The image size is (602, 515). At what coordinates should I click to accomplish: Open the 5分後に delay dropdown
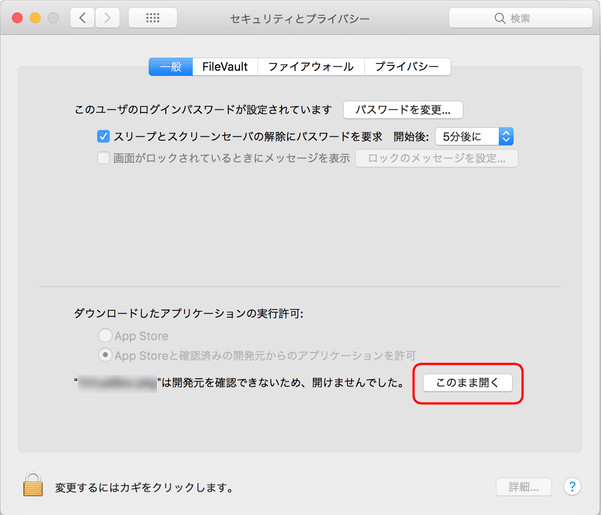pos(474,137)
